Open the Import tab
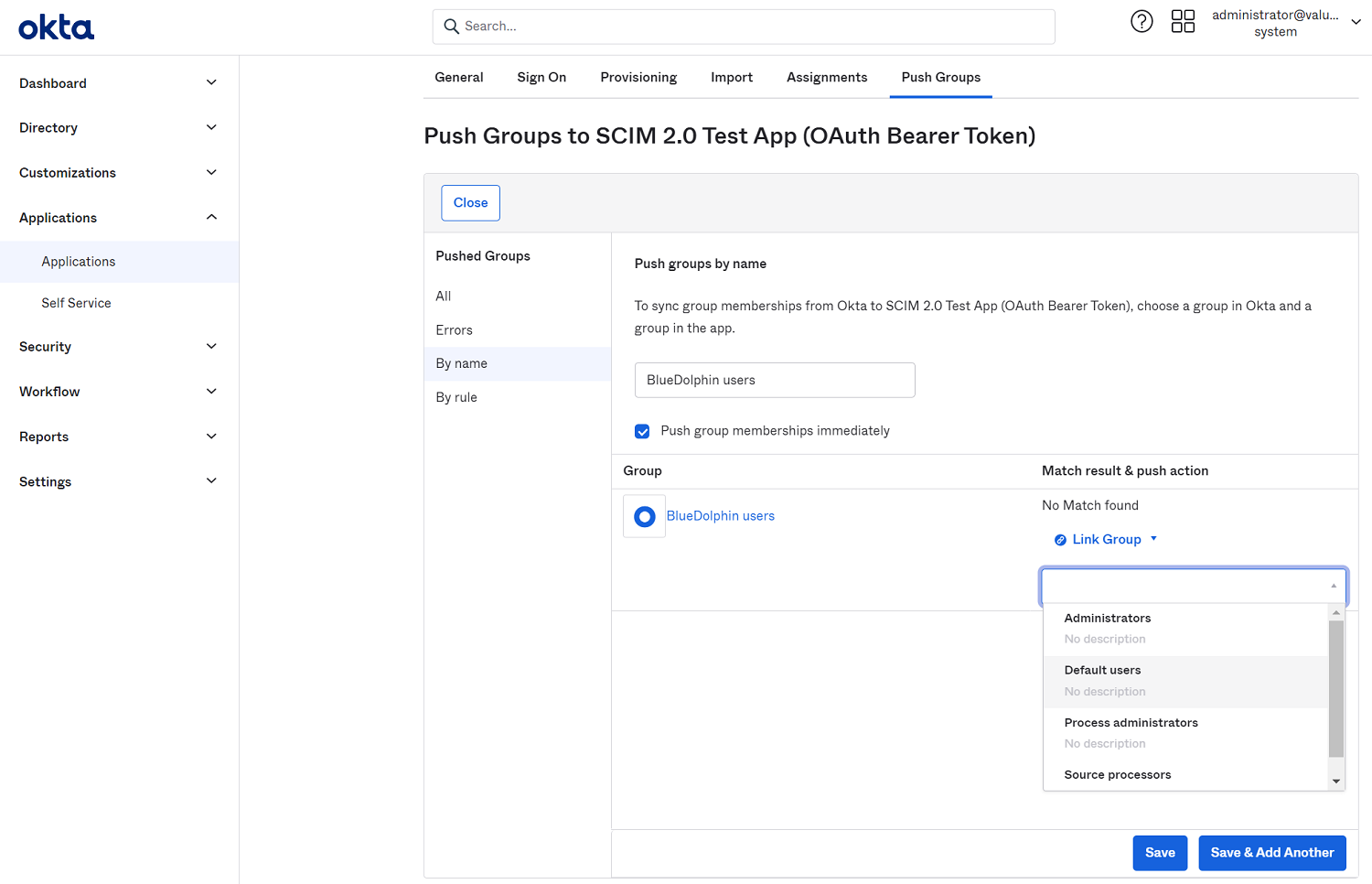This screenshot has width=1372, height=884. coord(732,78)
